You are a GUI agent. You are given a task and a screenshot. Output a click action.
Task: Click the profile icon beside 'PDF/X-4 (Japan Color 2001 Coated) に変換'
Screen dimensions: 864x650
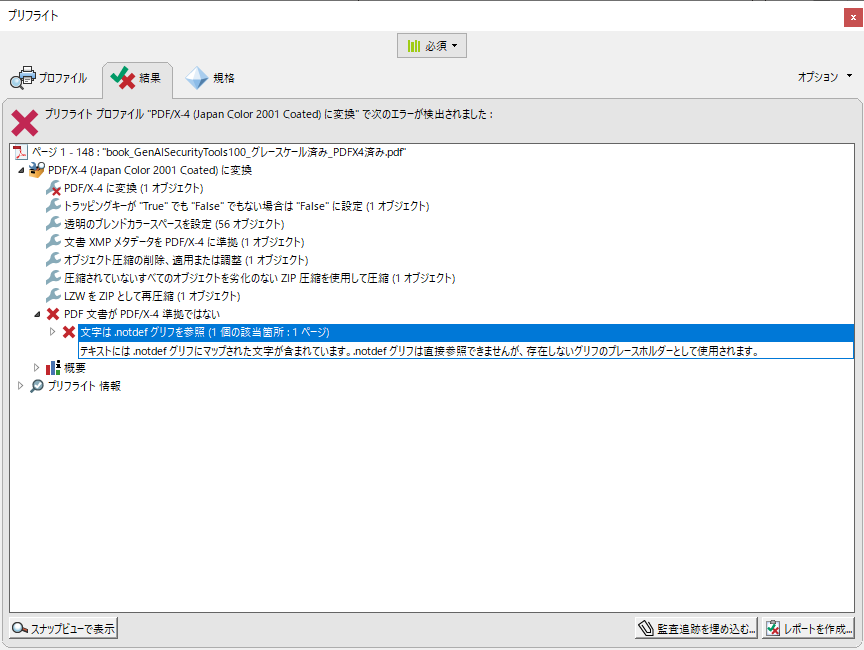coord(37,170)
